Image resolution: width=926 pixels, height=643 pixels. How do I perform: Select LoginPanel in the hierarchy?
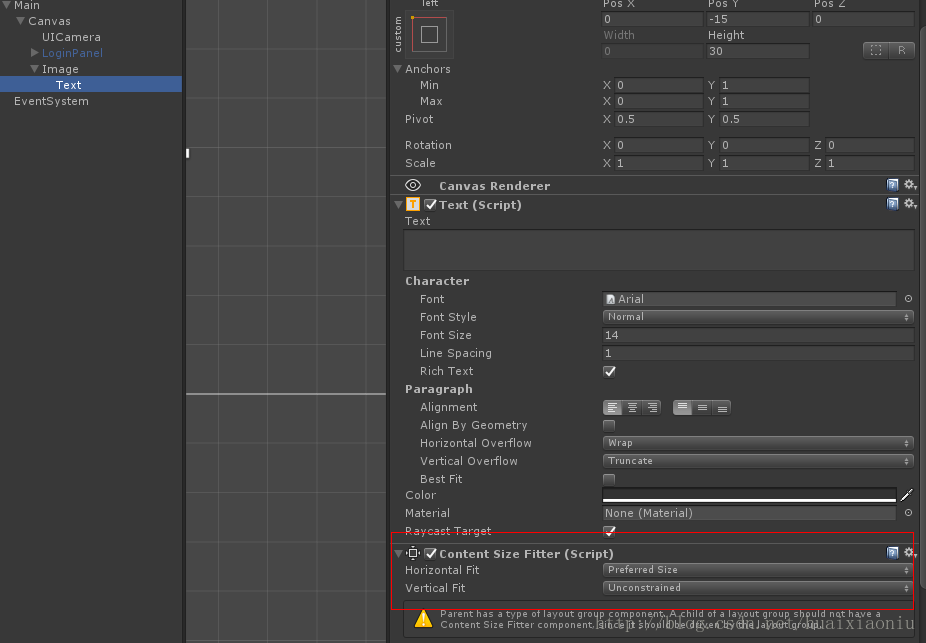pos(72,53)
